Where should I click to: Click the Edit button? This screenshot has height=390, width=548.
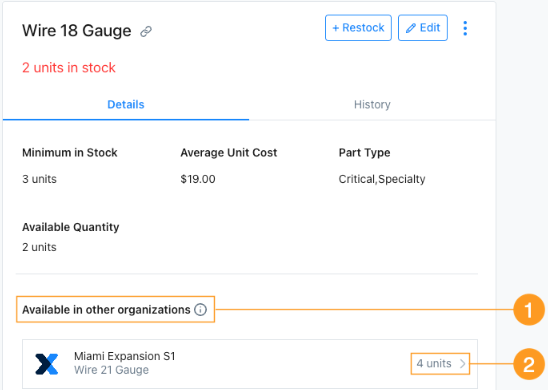[423, 28]
